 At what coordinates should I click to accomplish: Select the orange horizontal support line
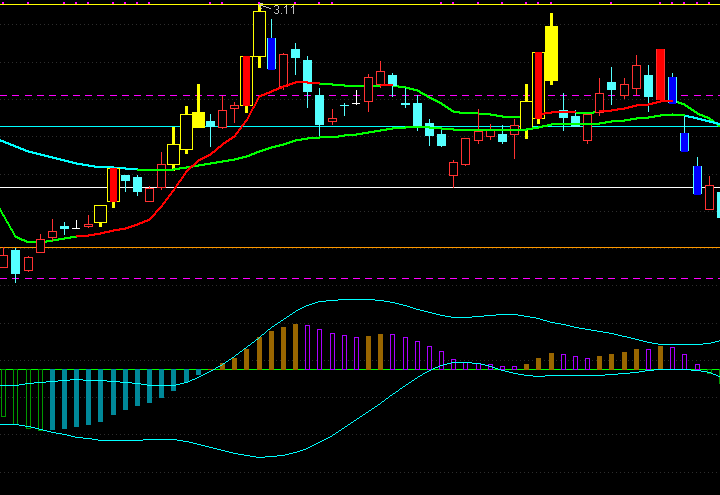360,248
